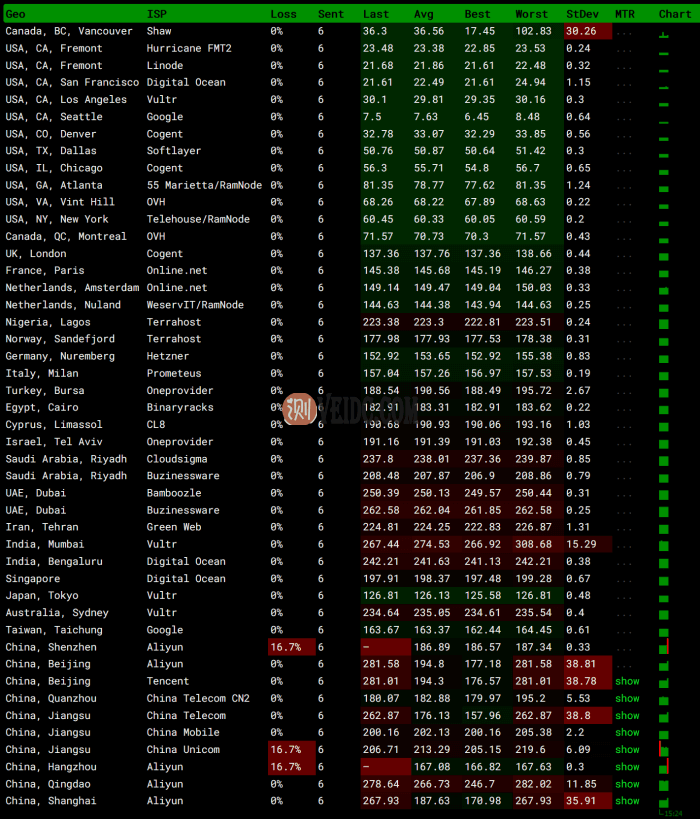Select the Netherlands, Amsterdam row
Screen dimensions: 700x819
[x=350, y=287]
